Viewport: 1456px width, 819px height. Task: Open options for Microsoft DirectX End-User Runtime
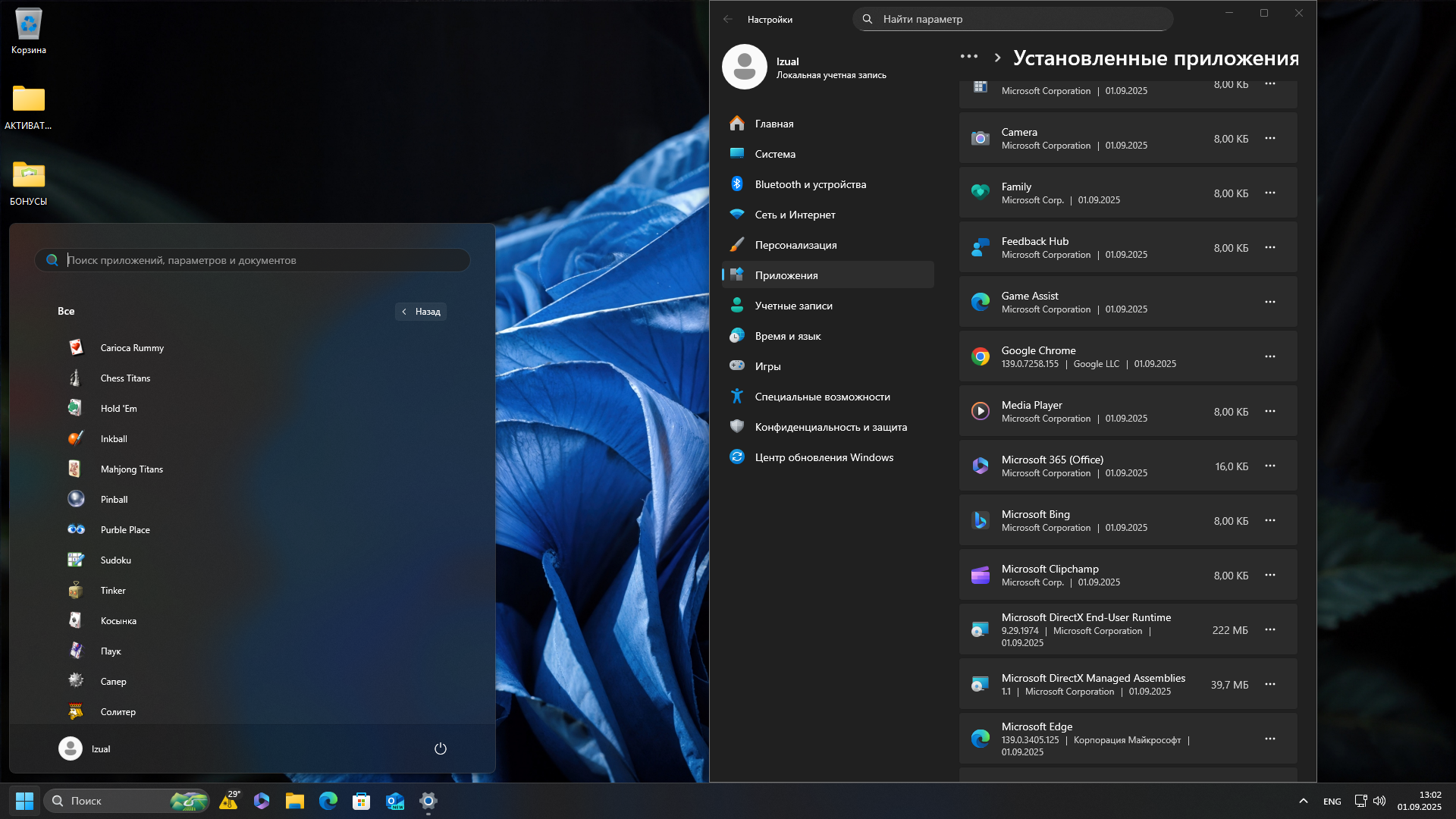(1270, 630)
